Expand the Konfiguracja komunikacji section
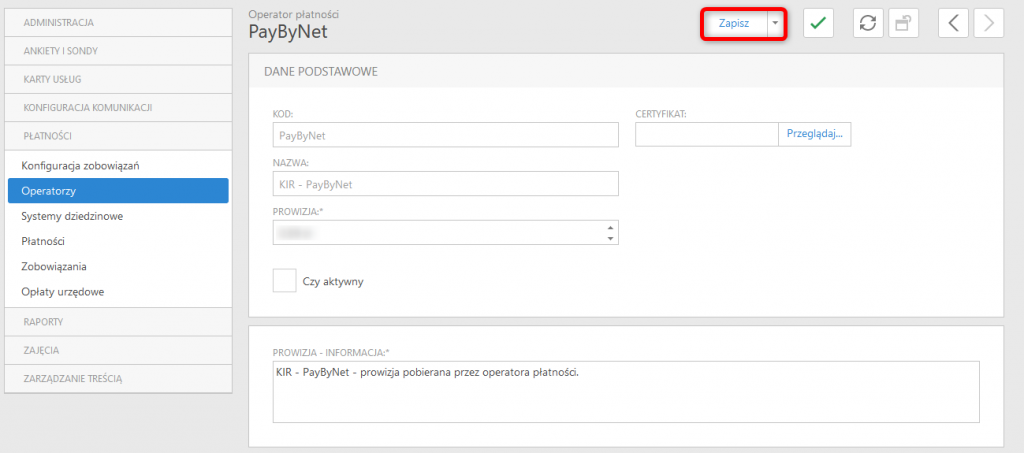The height and width of the screenshot is (453, 1024). 118,107
